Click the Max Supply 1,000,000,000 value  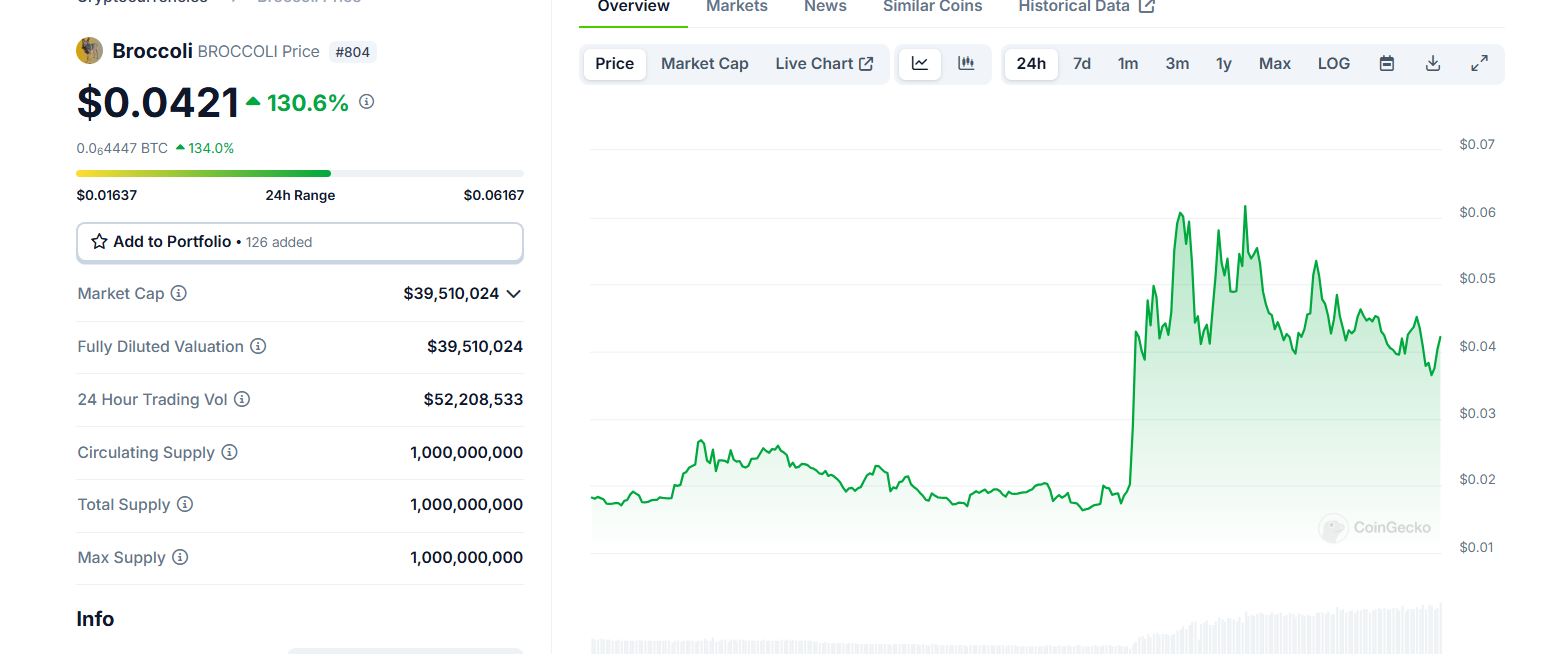(466, 557)
